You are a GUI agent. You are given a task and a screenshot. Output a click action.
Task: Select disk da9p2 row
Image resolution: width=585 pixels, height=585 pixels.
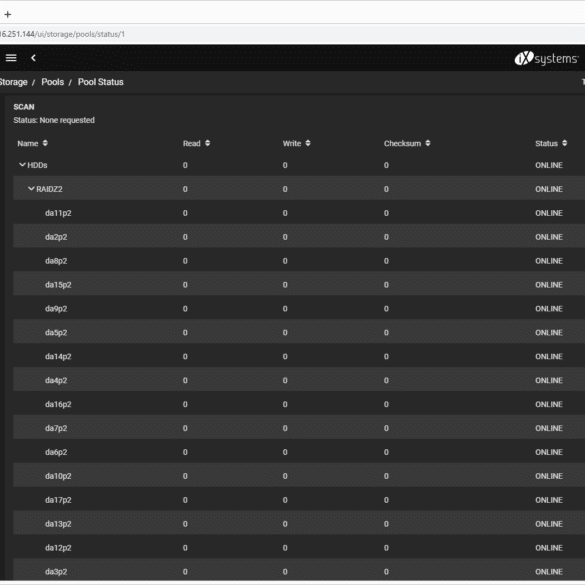(299, 309)
